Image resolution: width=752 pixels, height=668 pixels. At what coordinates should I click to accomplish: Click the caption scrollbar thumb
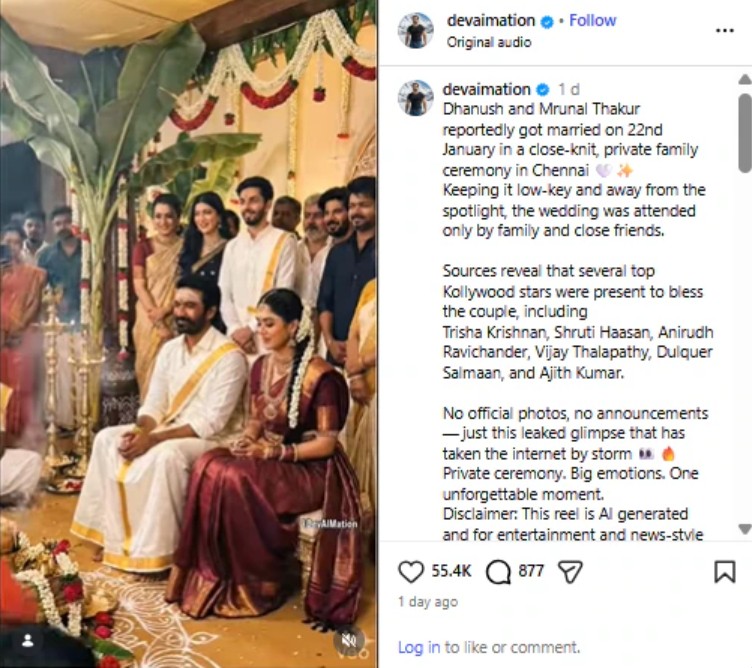(744, 132)
